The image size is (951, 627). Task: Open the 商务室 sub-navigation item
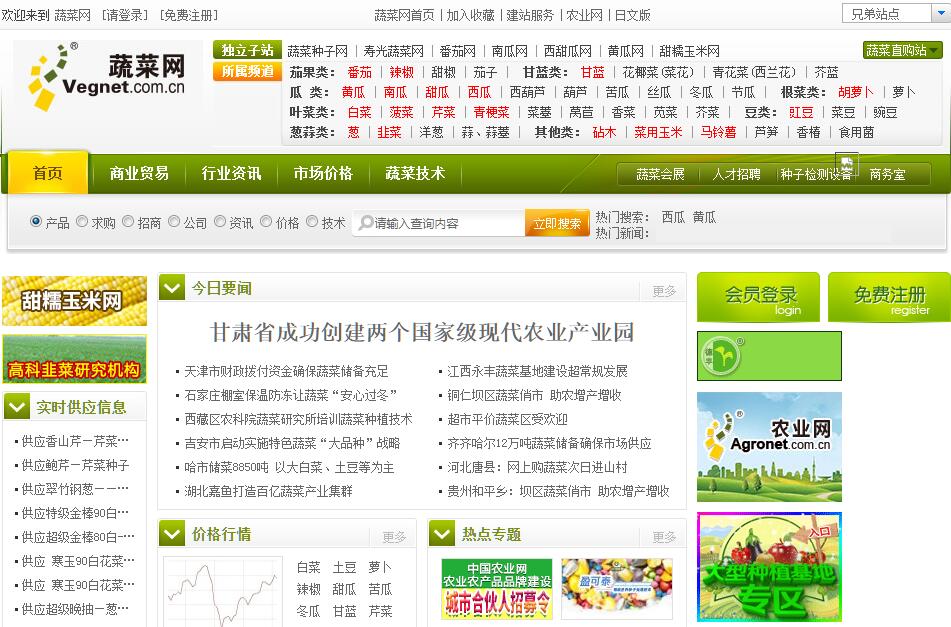tap(887, 175)
